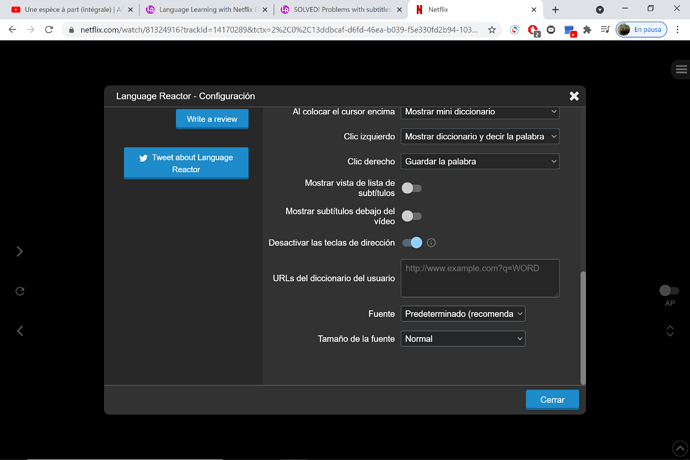Toggle 'Mostrar vista de lista de subtítulos'
Viewport: 690px width, 460px height.
[x=411, y=188]
